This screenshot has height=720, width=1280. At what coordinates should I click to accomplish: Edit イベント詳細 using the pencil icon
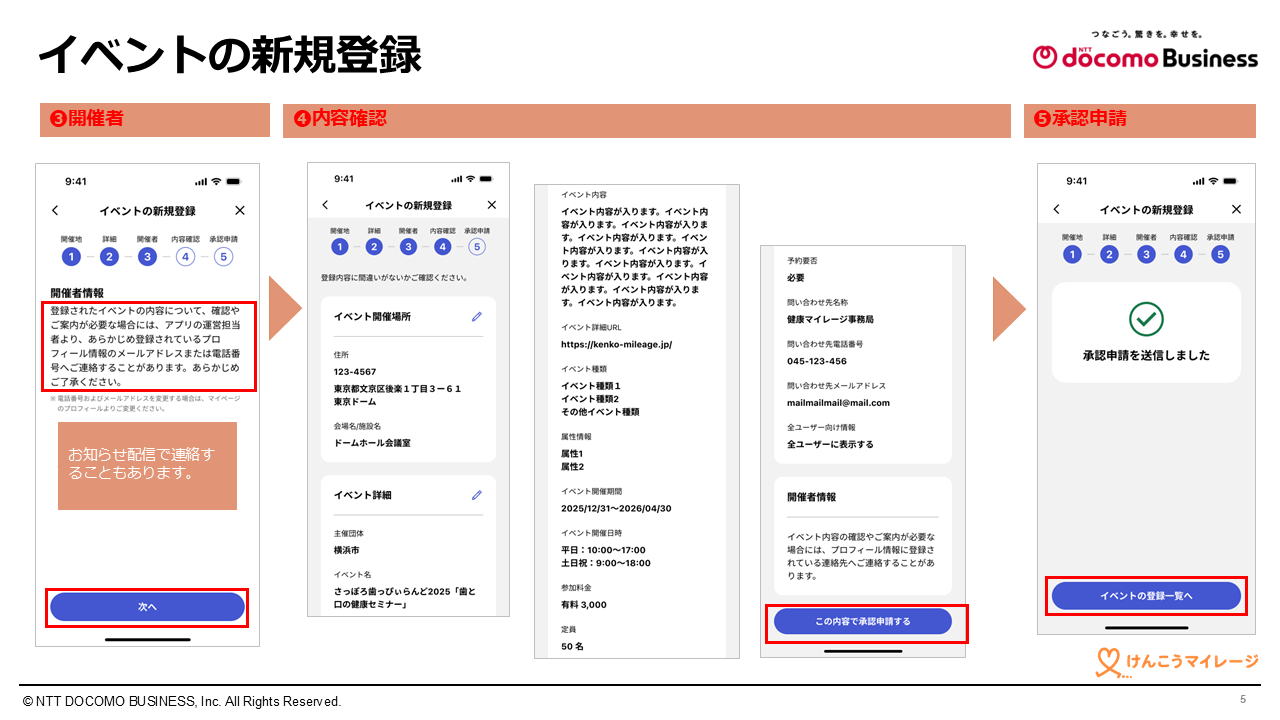point(477,495)
